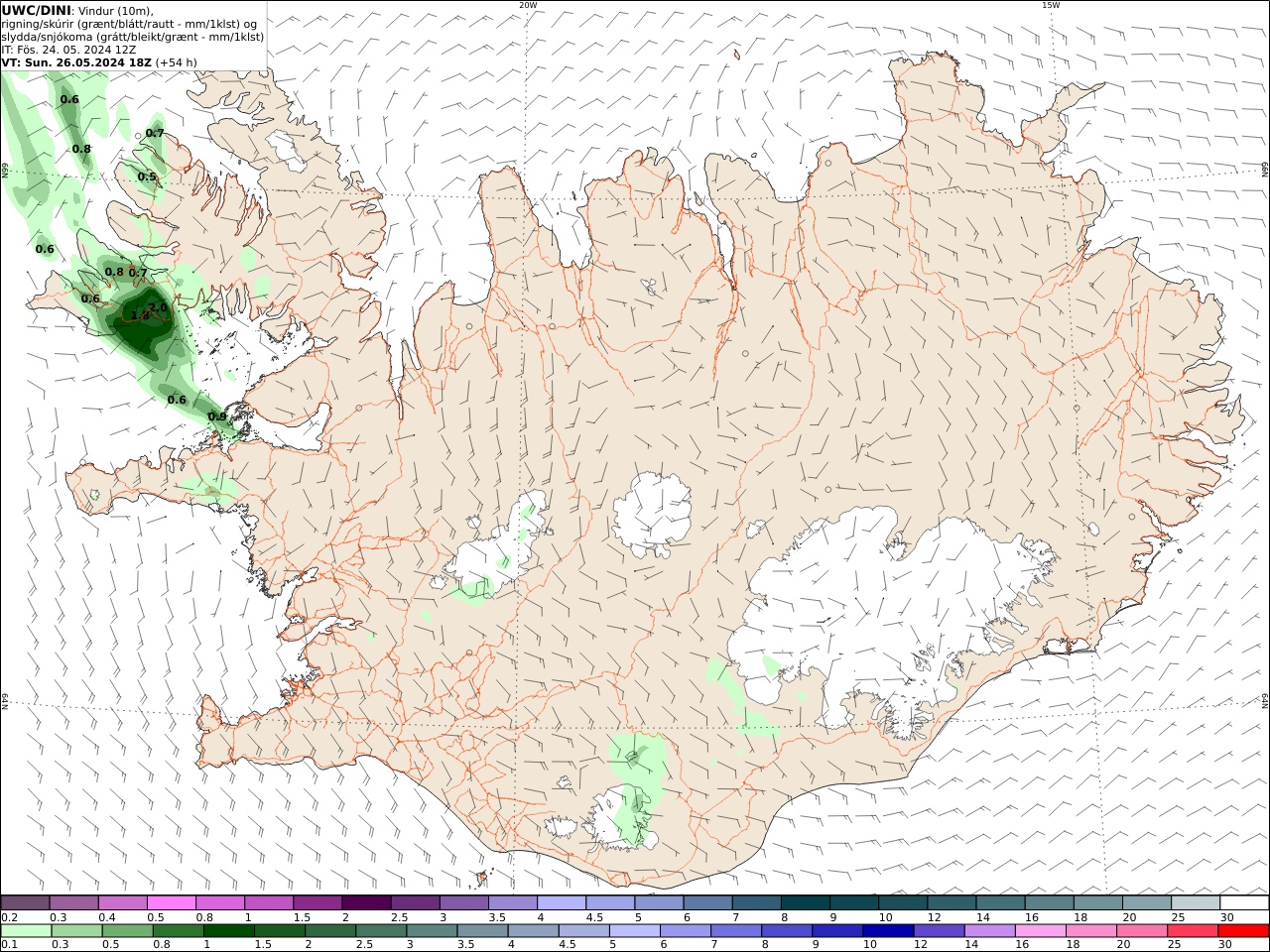Viewport: 1270px width, 952px height.
Task: Select the snow legend swatch between 0.3 and 0.4
Action: 73,902
